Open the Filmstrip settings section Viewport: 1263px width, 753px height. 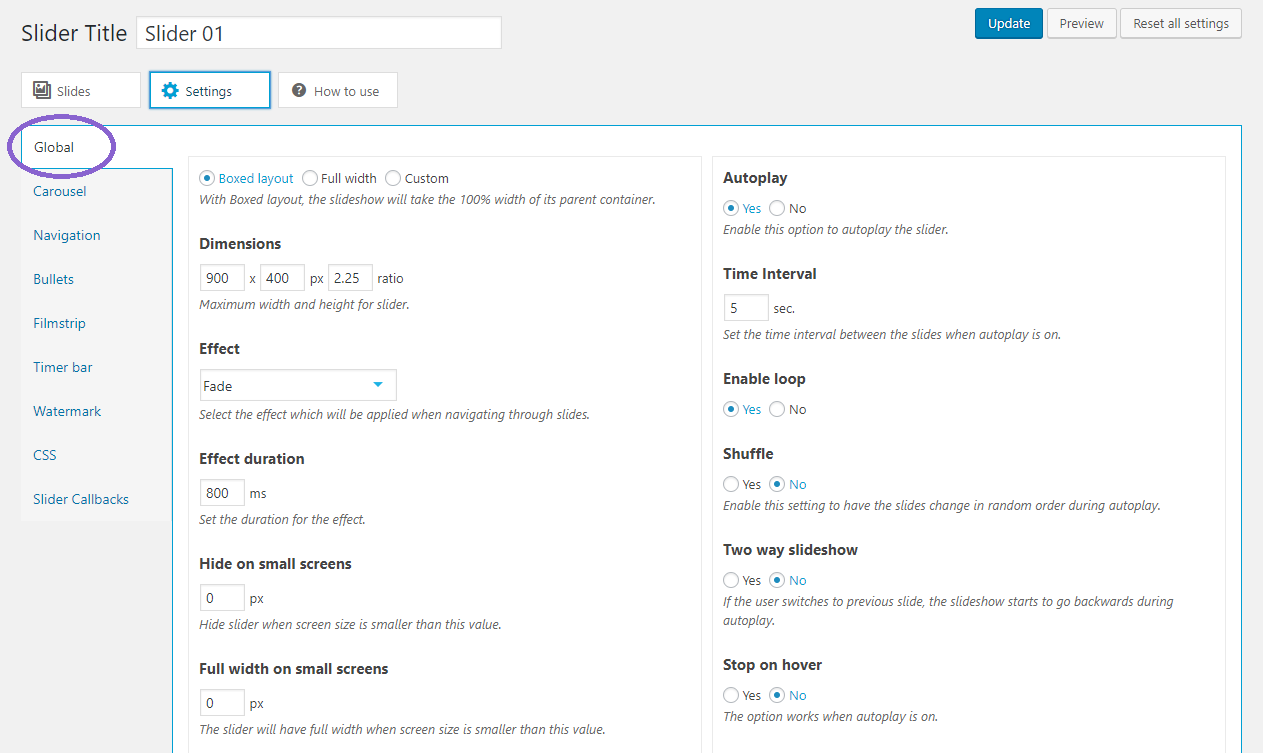coord(60,323)
